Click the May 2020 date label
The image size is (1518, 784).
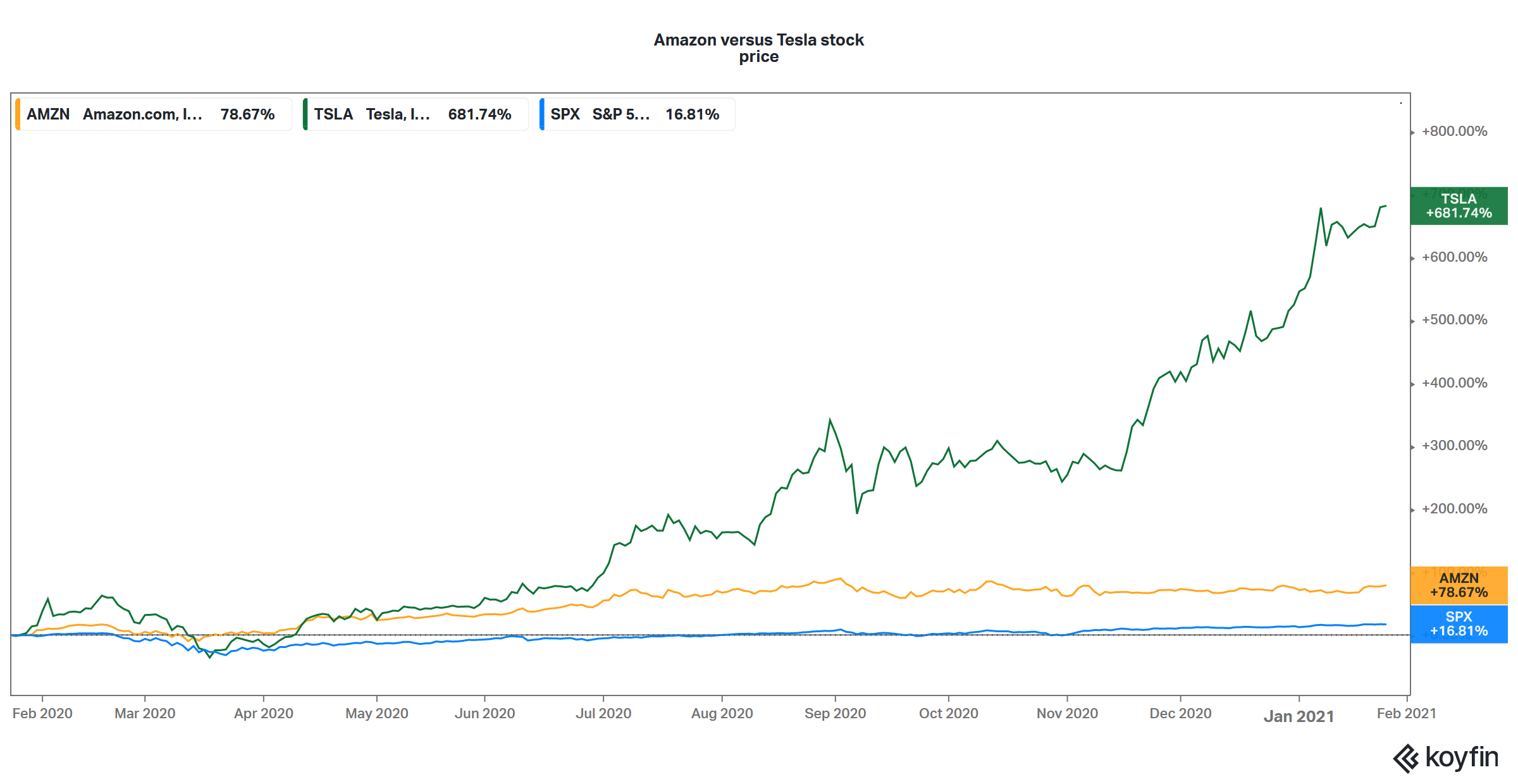[x=377, y=713]
